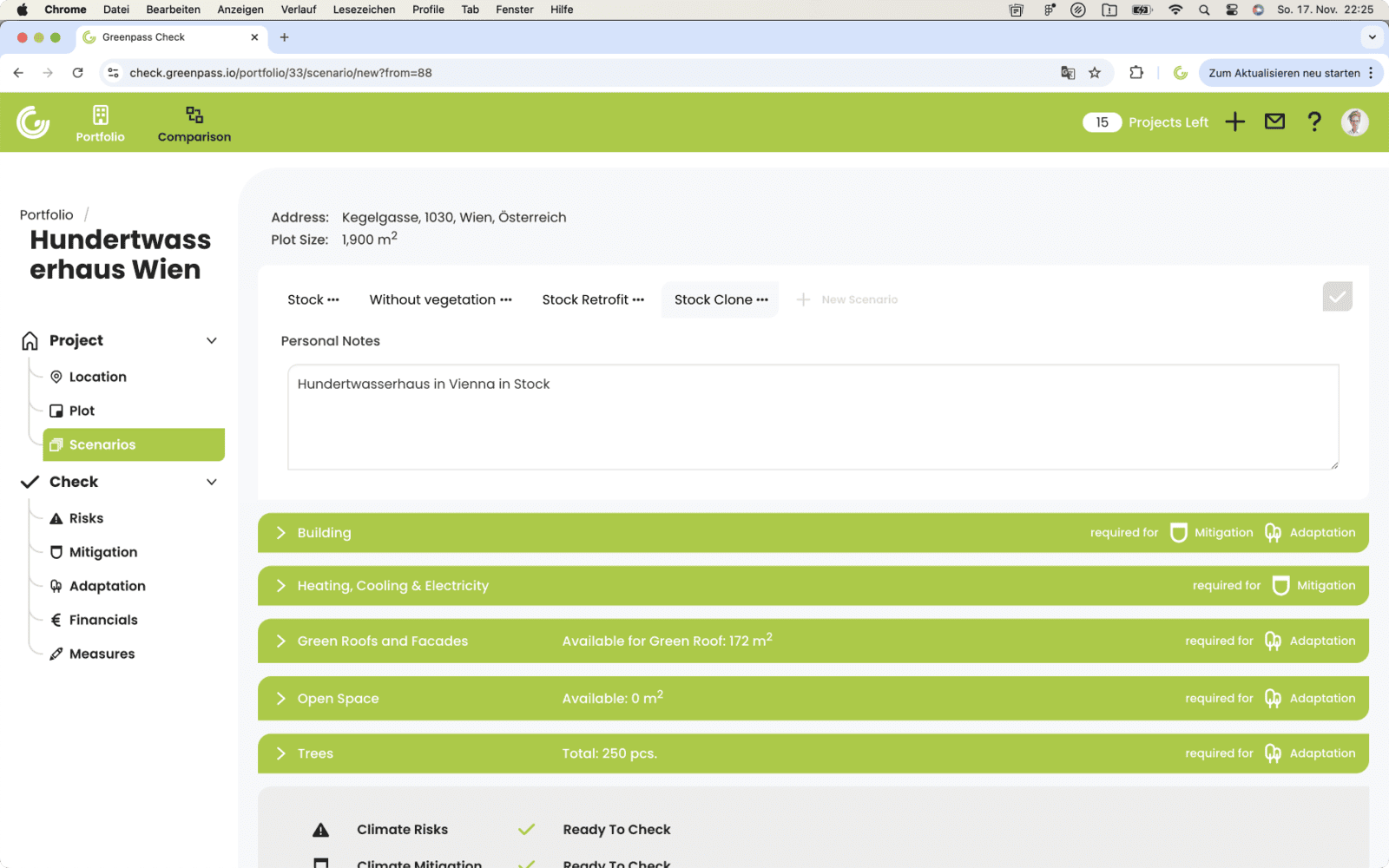Viewport: 1389px width, 868px height.
Task: Click Adaptation tree icon in Building row
Action: (x=1273, y=533)
